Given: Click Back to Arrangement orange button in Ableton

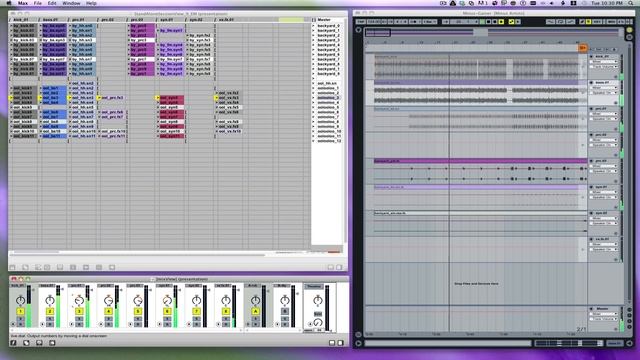Looking at the screenshot, I should tap(582, 48).
